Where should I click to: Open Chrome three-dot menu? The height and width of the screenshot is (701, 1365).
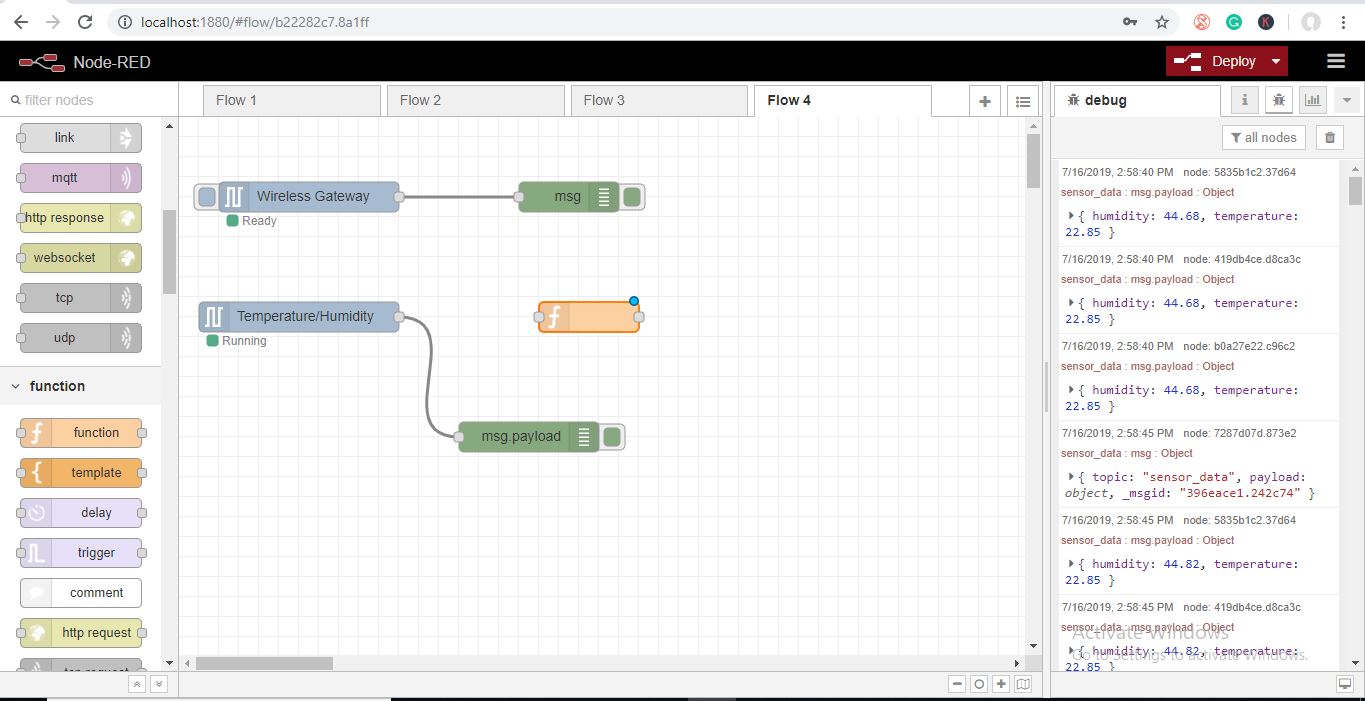tap(1344, 21)
